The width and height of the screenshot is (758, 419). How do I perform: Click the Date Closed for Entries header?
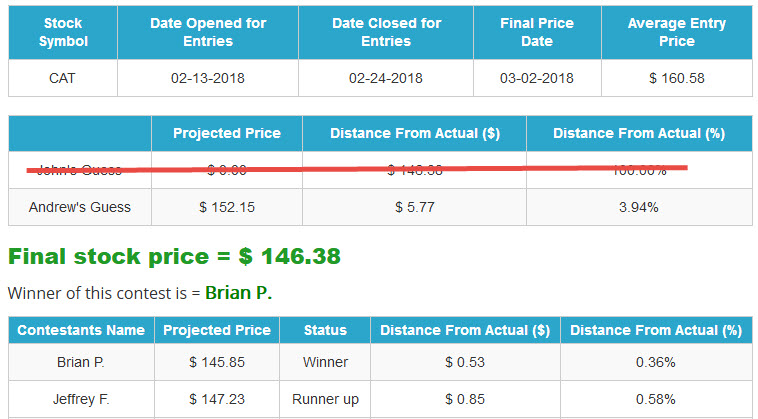pyautogui.click(x=386, y=32)
